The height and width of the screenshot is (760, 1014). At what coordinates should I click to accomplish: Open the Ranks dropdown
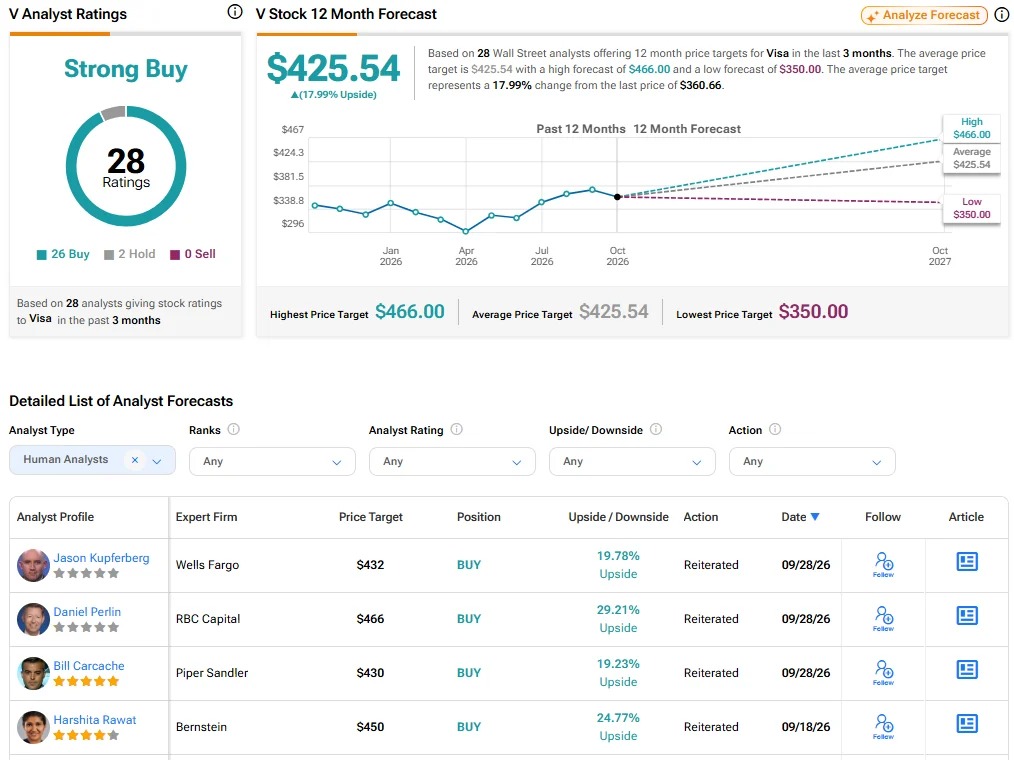272,462
